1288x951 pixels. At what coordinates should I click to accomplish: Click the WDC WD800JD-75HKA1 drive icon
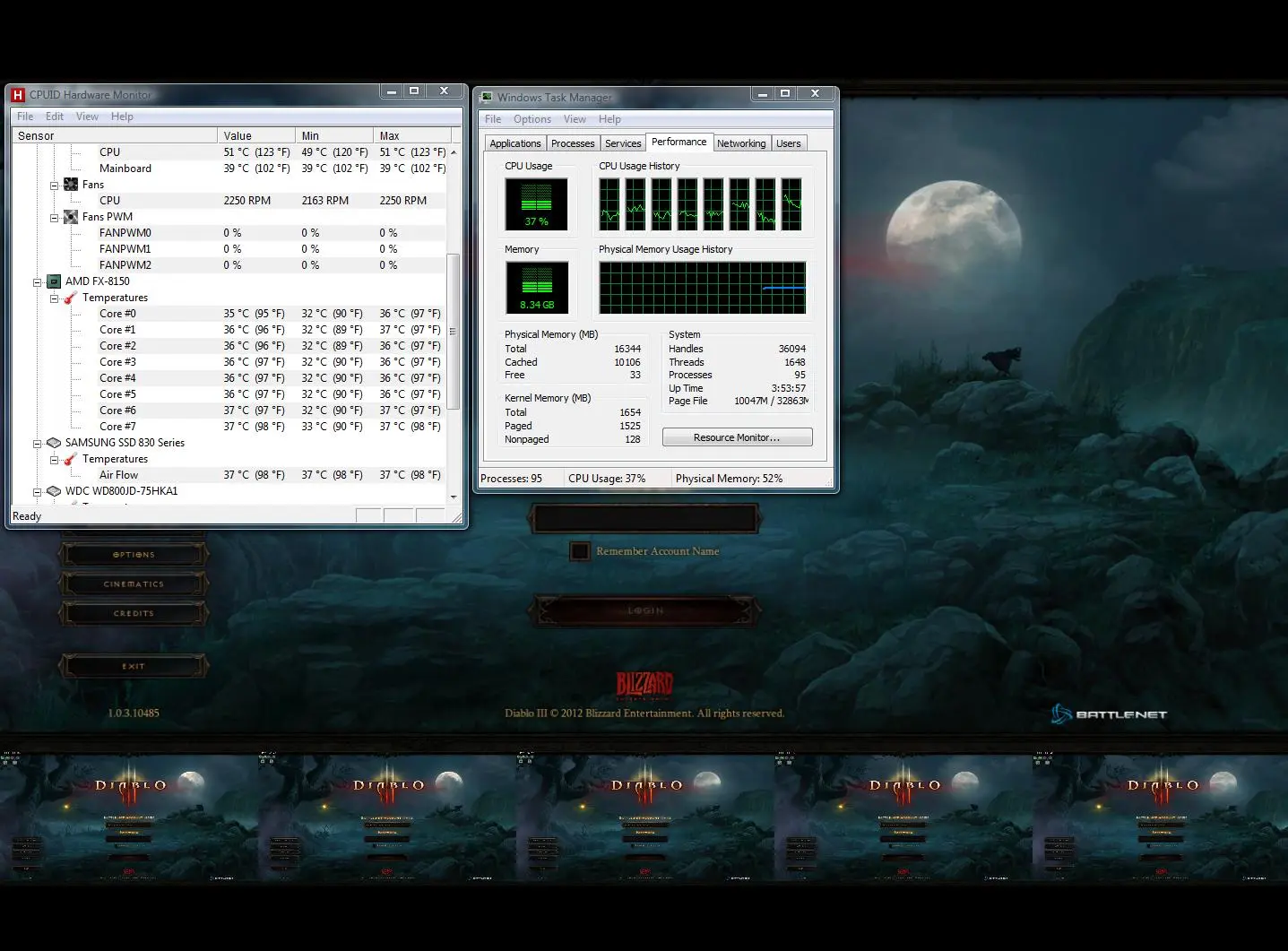pos(54,491)
